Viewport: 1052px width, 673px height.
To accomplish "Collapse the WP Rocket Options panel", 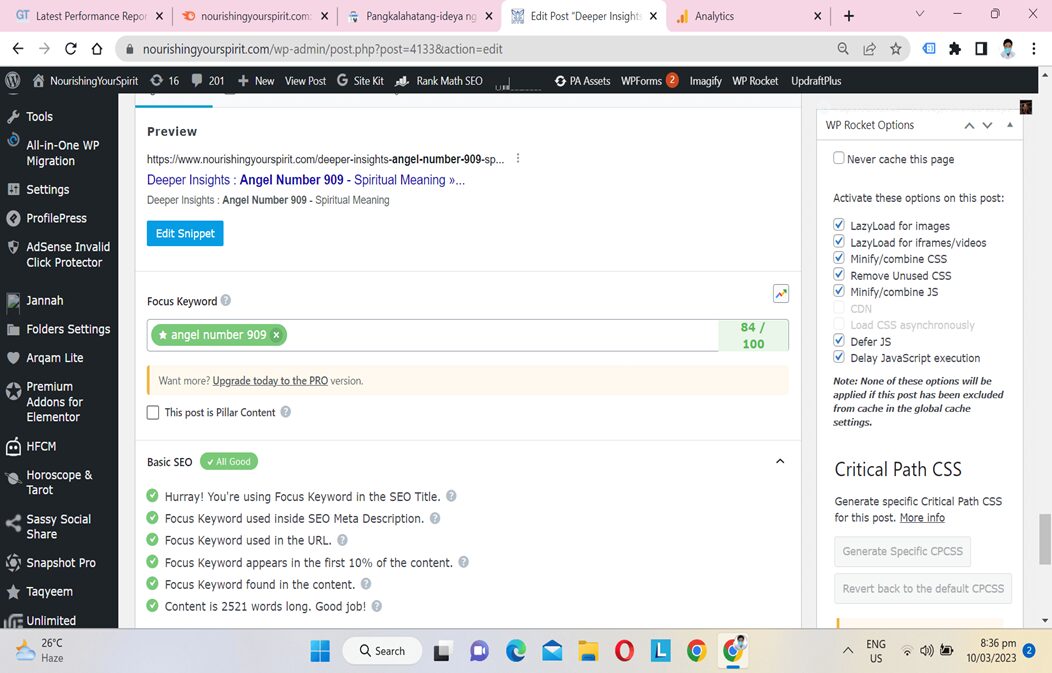I will tap(1009, 125).
